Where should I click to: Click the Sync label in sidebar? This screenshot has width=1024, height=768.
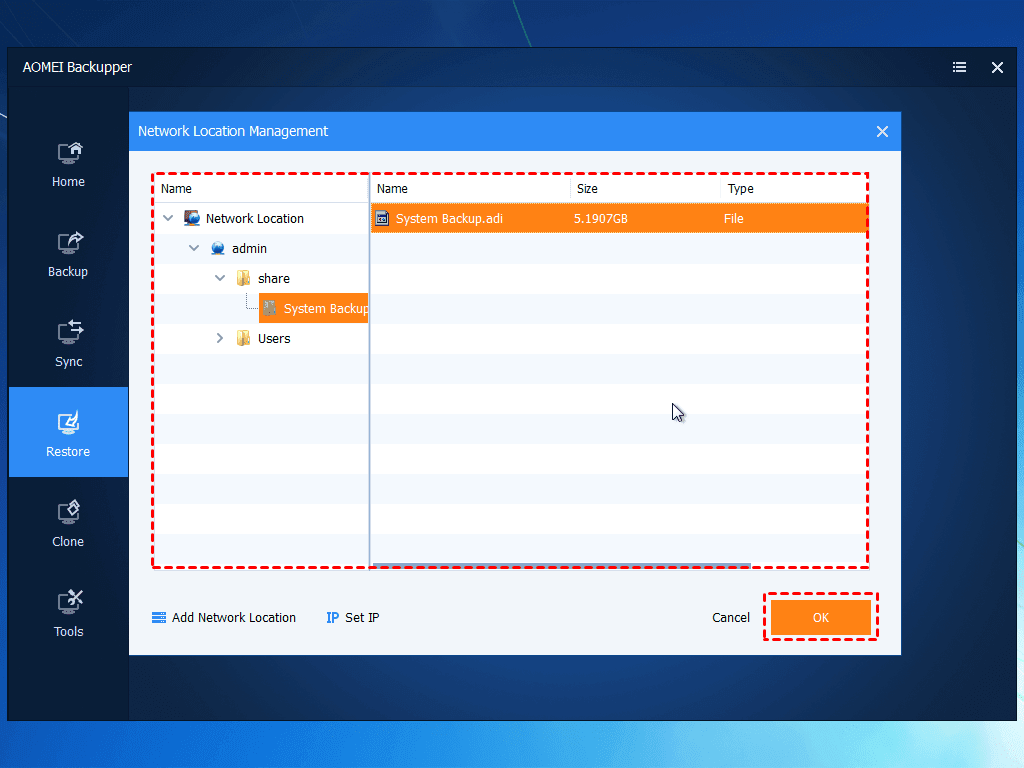tap(69, 362)
